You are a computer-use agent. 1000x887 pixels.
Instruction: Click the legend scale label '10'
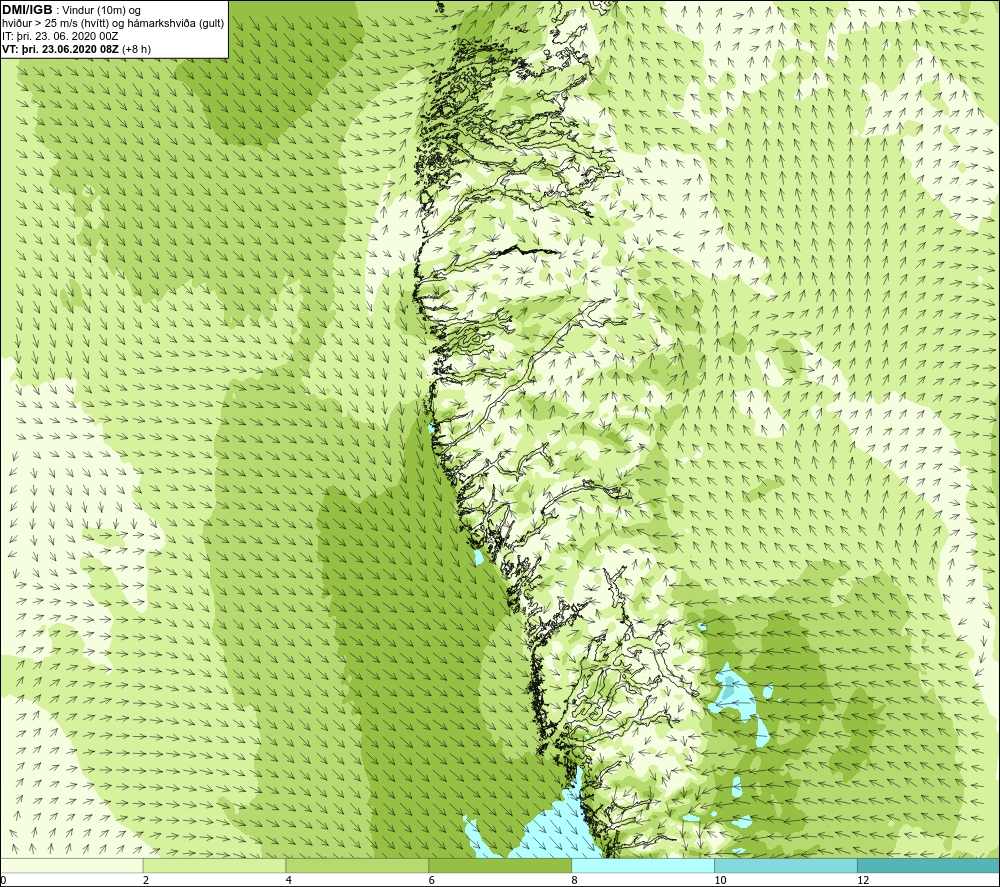point(720,880)
